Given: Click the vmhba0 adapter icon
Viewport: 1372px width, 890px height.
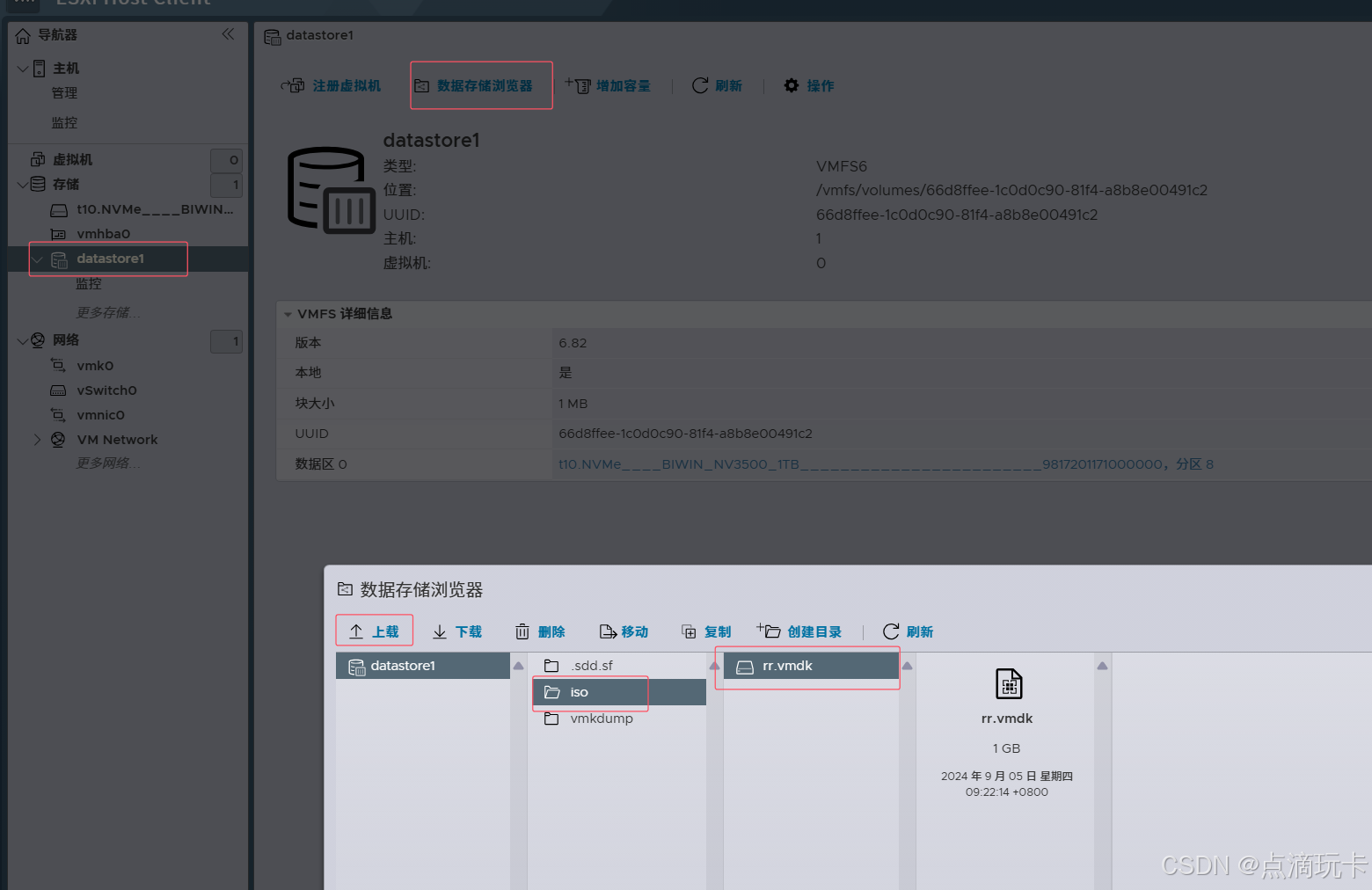Looking at the screenshot, I should click(59, 234).
